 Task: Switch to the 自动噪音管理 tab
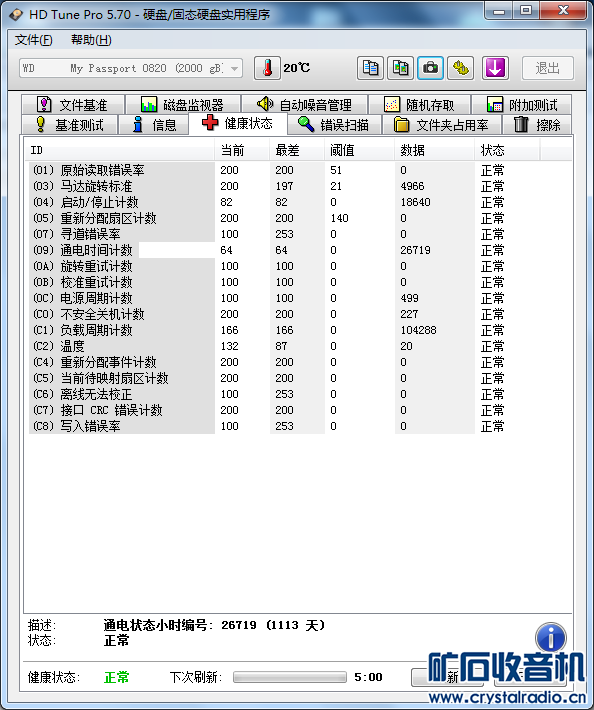[305, 105]
